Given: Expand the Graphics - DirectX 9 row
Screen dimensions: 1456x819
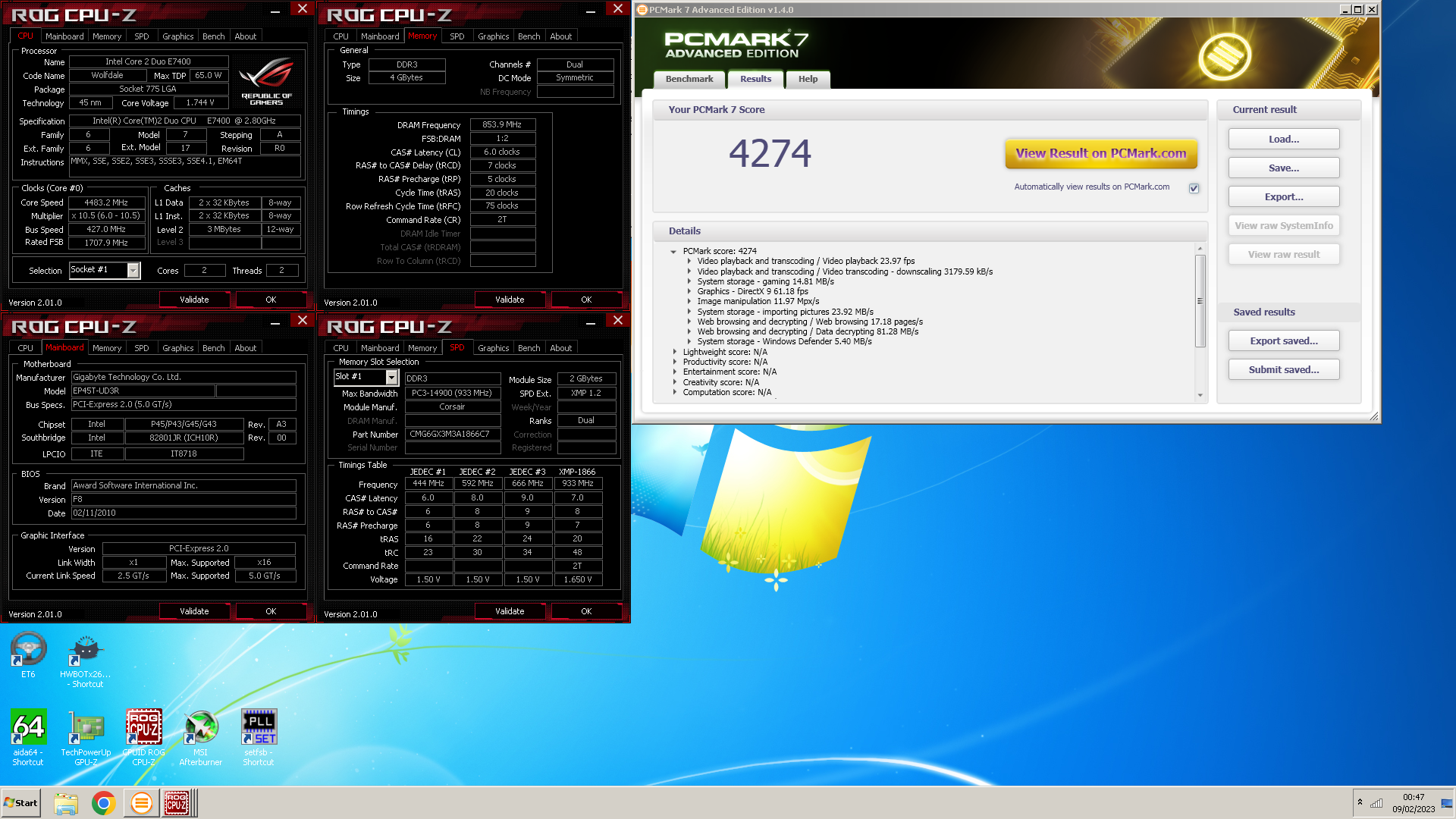Looking at the screenshot, I should [689, 291].
